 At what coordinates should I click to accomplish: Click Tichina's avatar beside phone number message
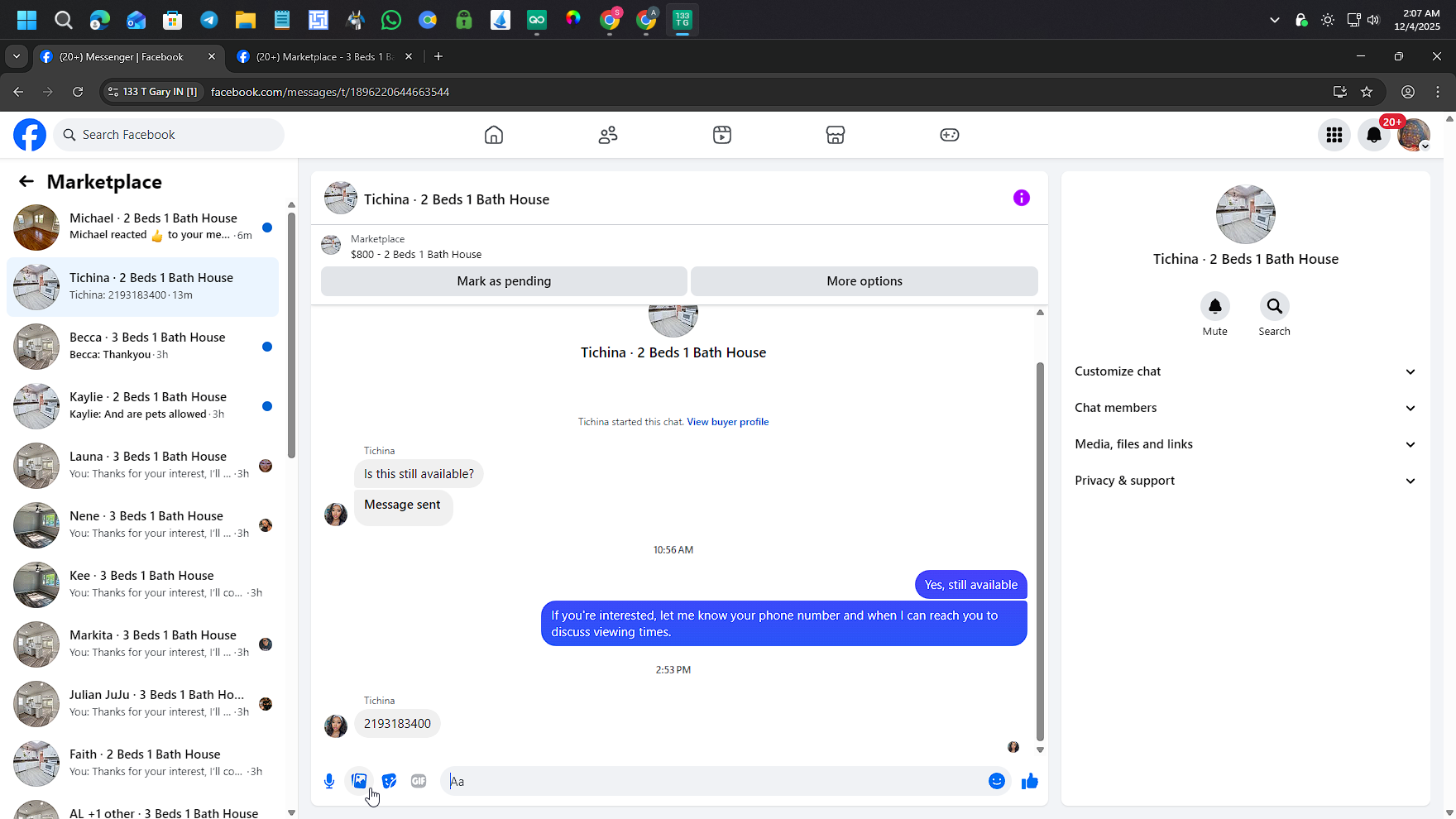(x=336, y=726)
